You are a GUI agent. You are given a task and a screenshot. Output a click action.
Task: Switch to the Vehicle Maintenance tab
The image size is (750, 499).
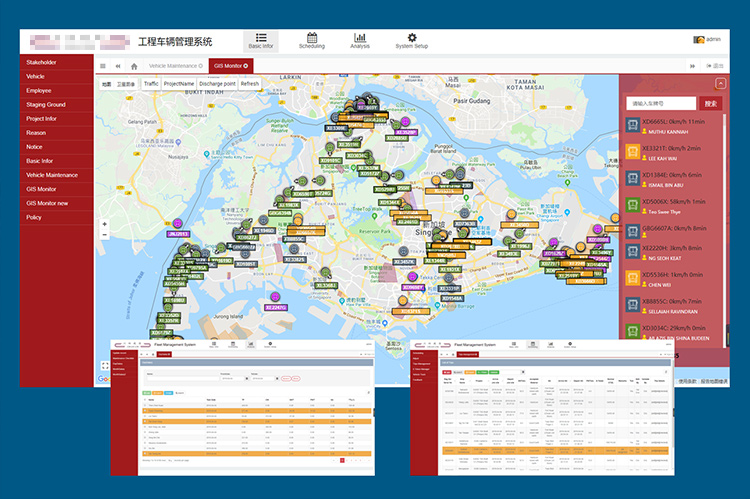tap(176, 66)
